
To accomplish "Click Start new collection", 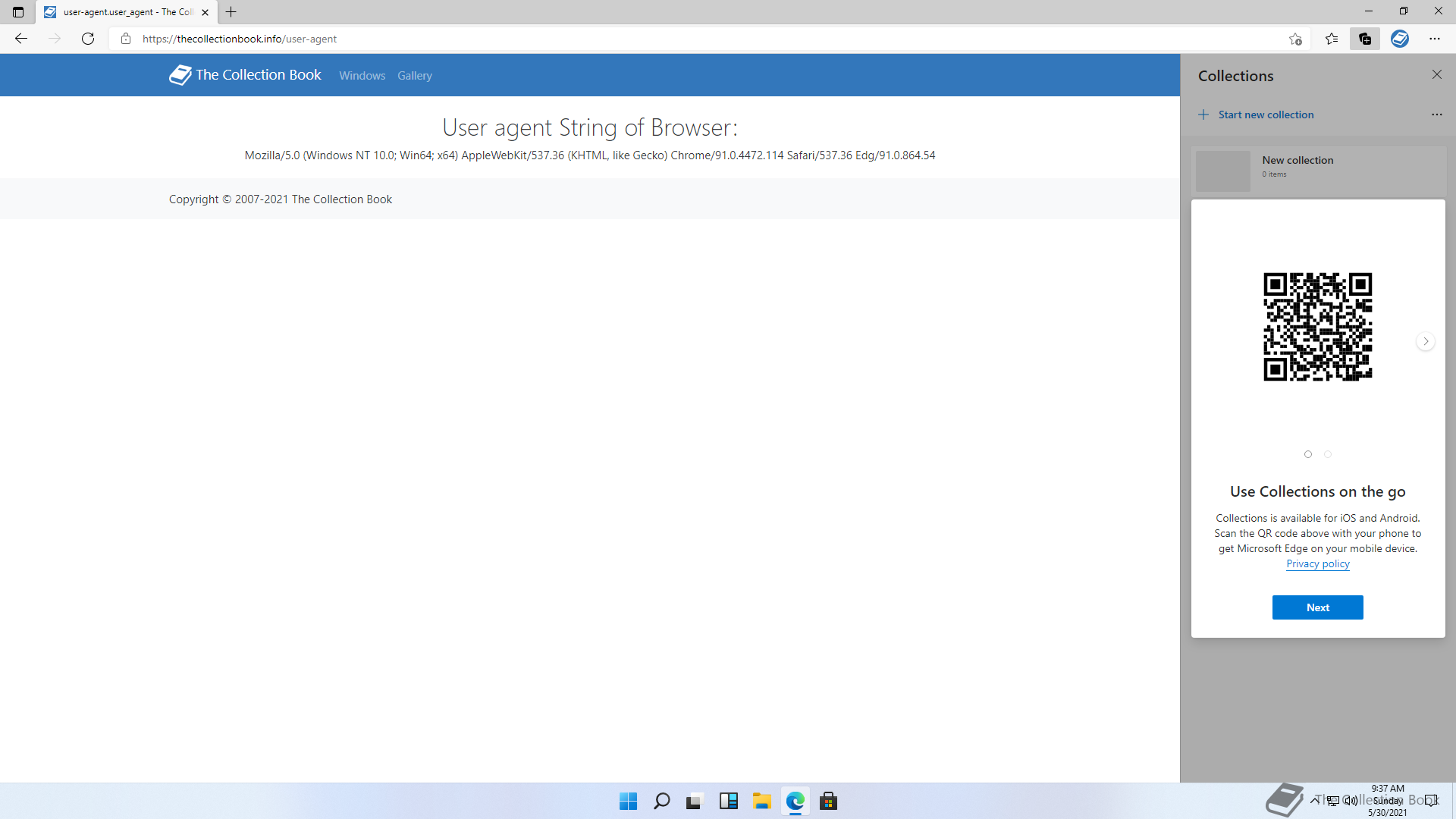I will click(1266, 115).
